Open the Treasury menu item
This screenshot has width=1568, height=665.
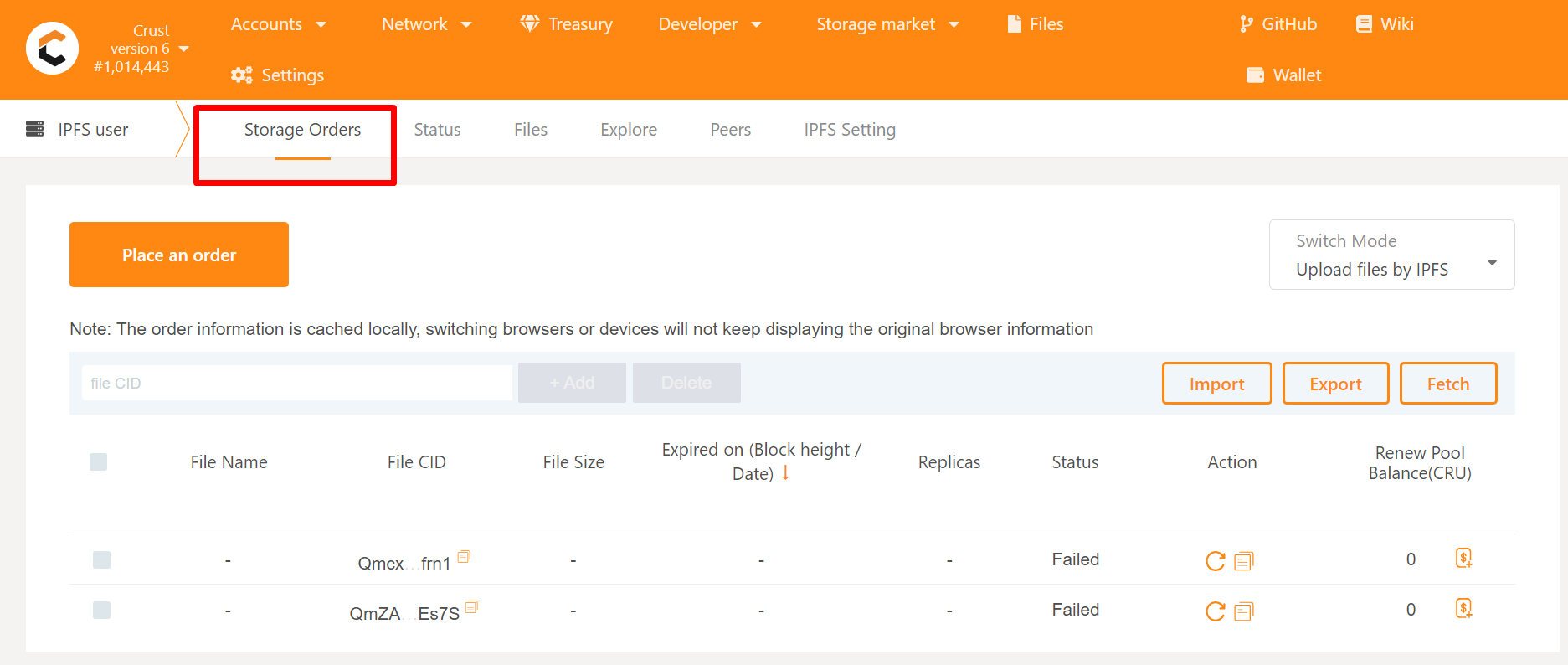(567, 24)
